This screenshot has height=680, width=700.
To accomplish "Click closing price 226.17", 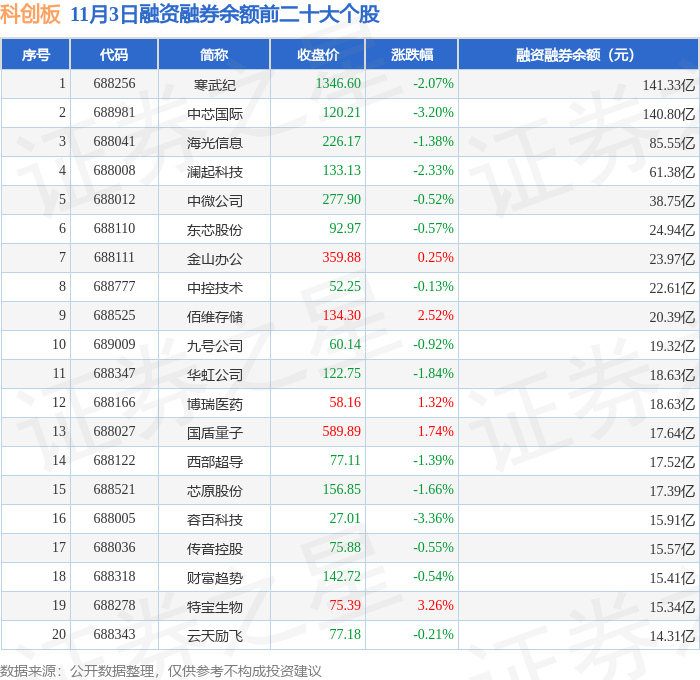I will coord(342,142).
